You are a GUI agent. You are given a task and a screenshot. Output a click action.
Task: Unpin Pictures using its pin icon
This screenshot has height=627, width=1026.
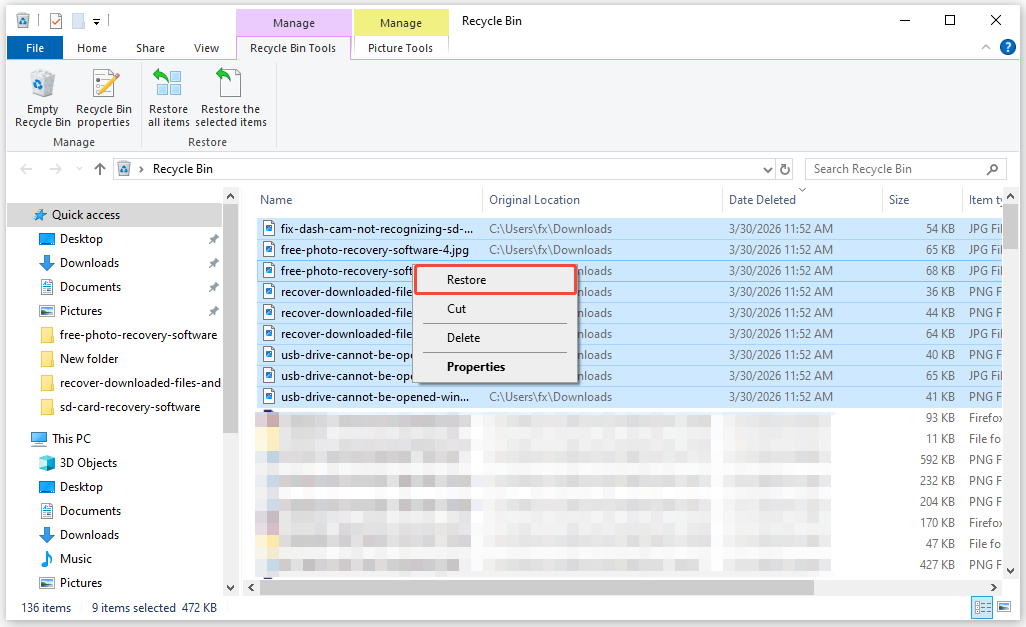[x=213, y=311]
